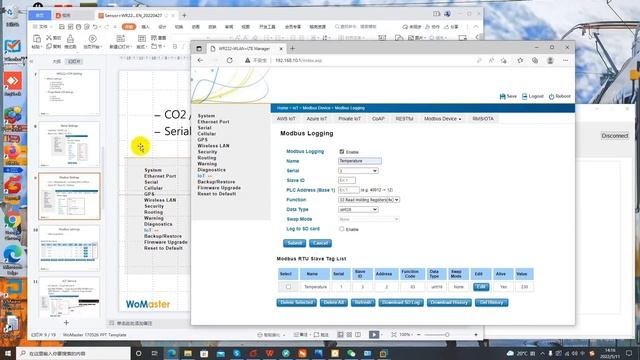The width and height of the screenshot is (640, 360).
Task: Click Download History button
Action: click(x=449, y=302)
